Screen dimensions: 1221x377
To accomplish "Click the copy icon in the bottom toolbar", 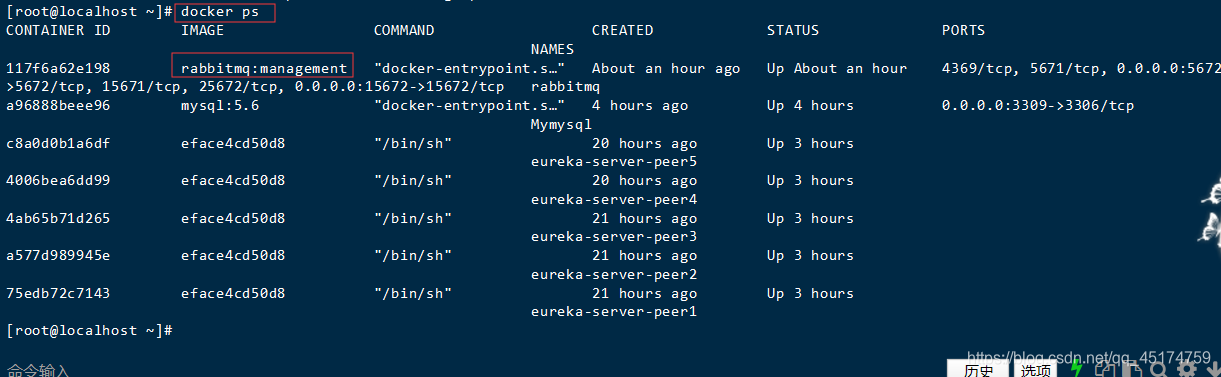I will (1106, 369).
